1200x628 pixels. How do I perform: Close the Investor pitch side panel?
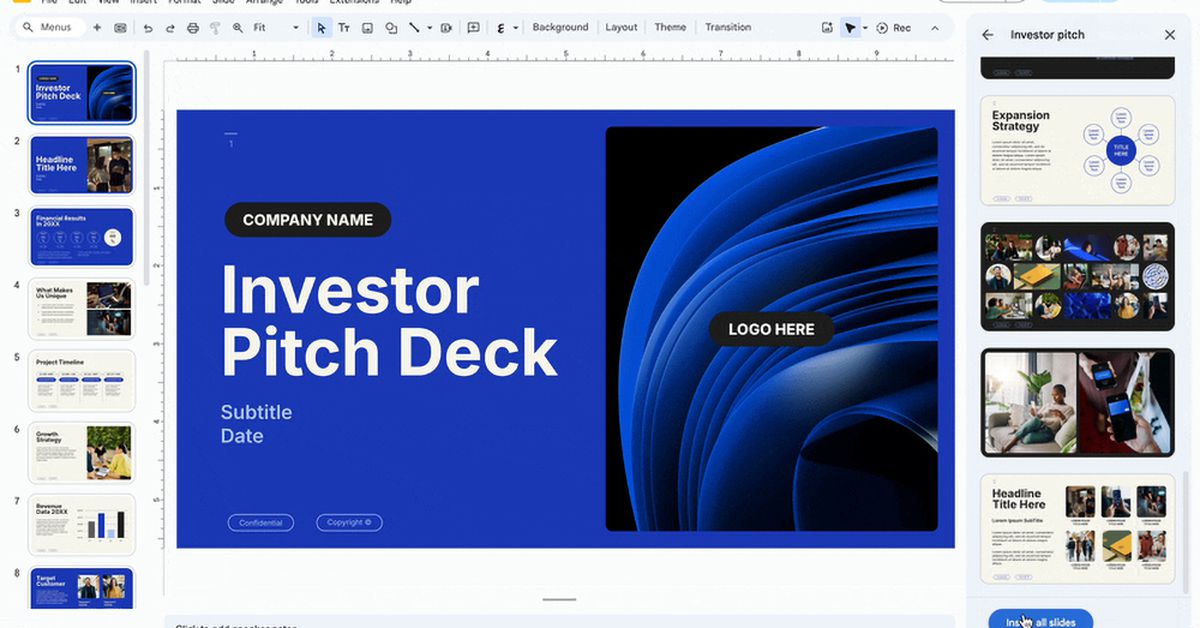pos(1170,35)
